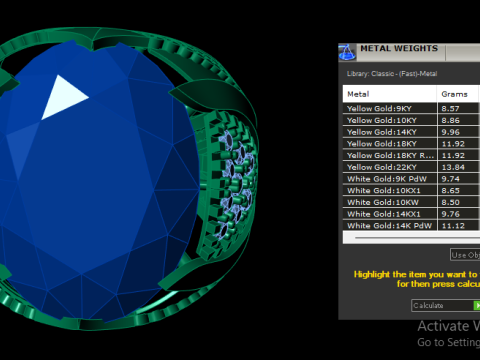
Task: Select the White Gold:10KX1 row
Action: (411, 190)
